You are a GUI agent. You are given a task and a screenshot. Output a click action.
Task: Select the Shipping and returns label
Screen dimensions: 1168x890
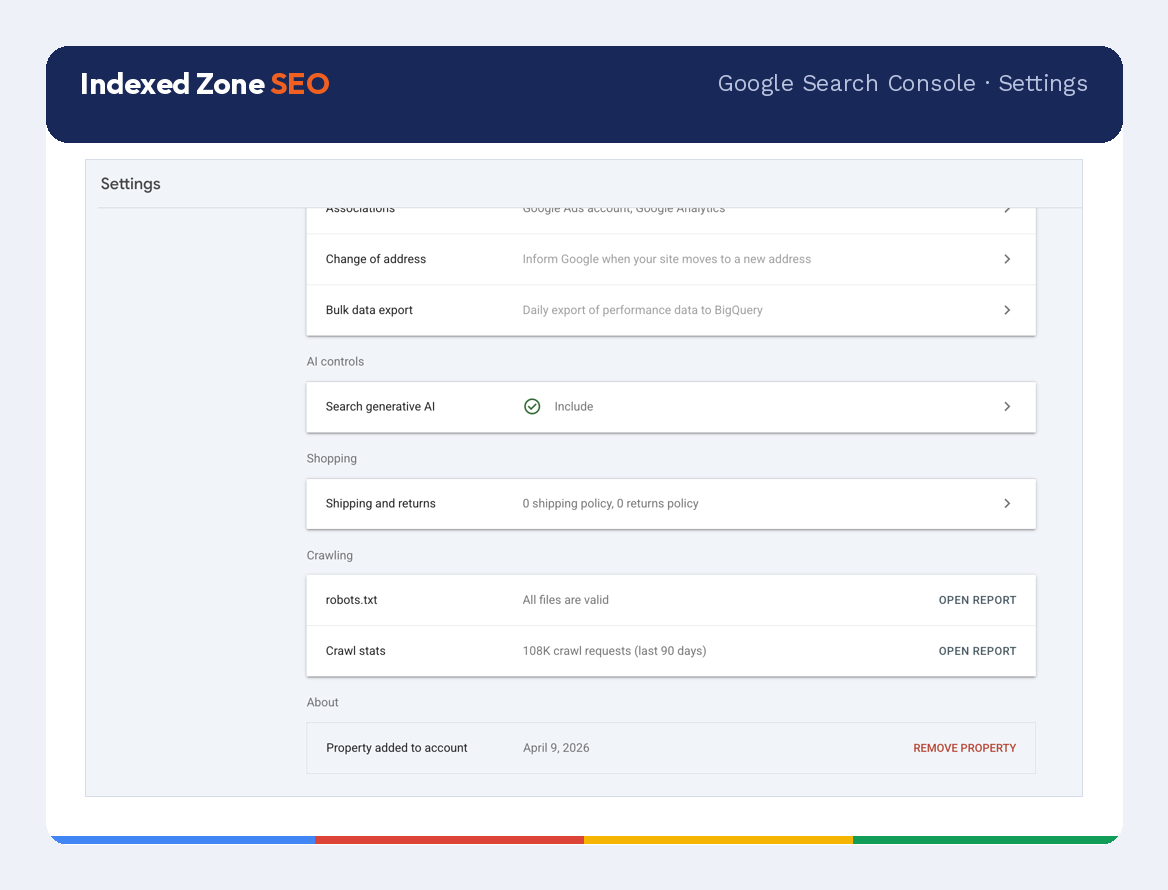click(x=380, y=503)
